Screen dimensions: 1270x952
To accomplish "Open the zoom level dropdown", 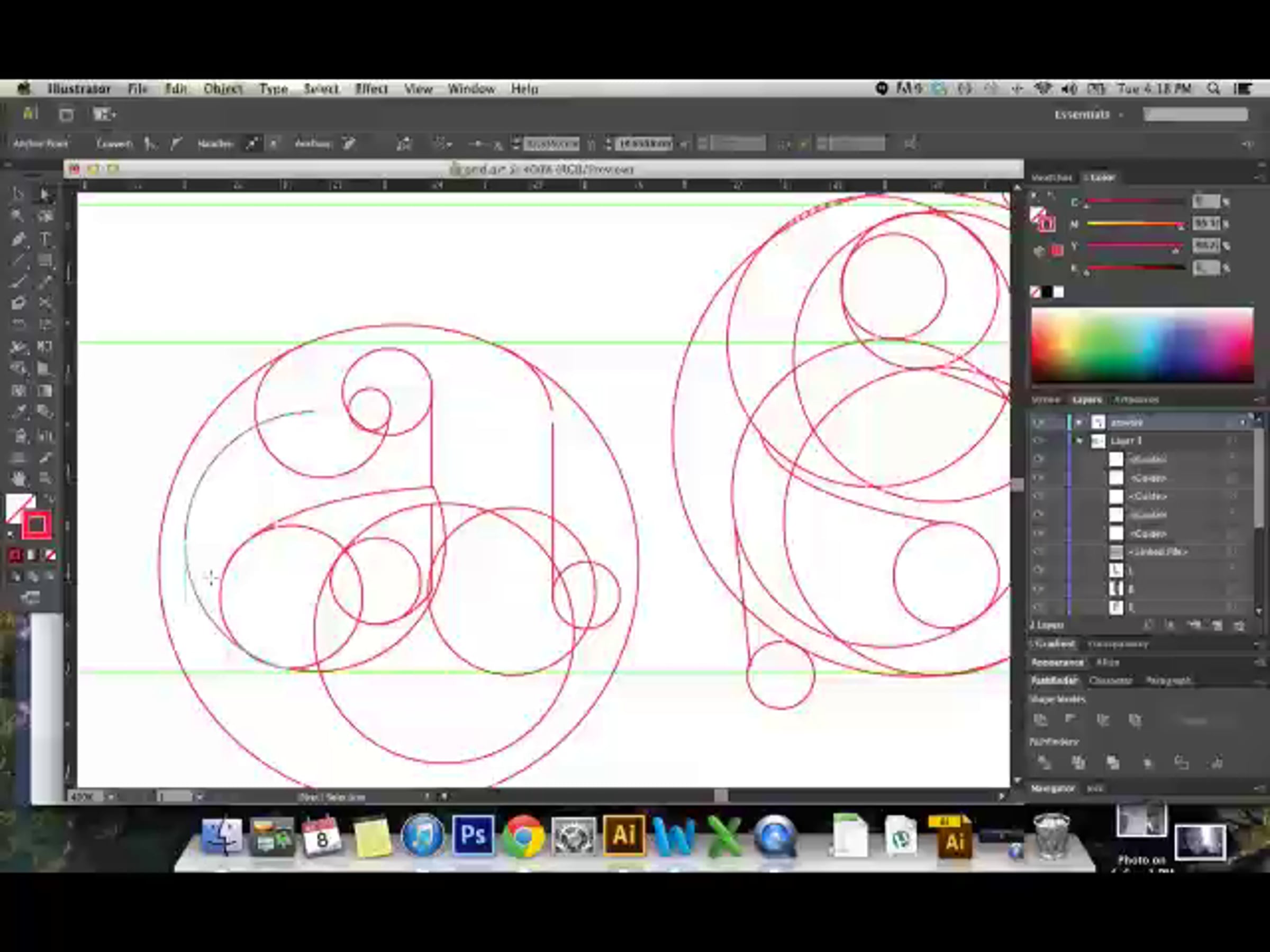I will [110, 797].
